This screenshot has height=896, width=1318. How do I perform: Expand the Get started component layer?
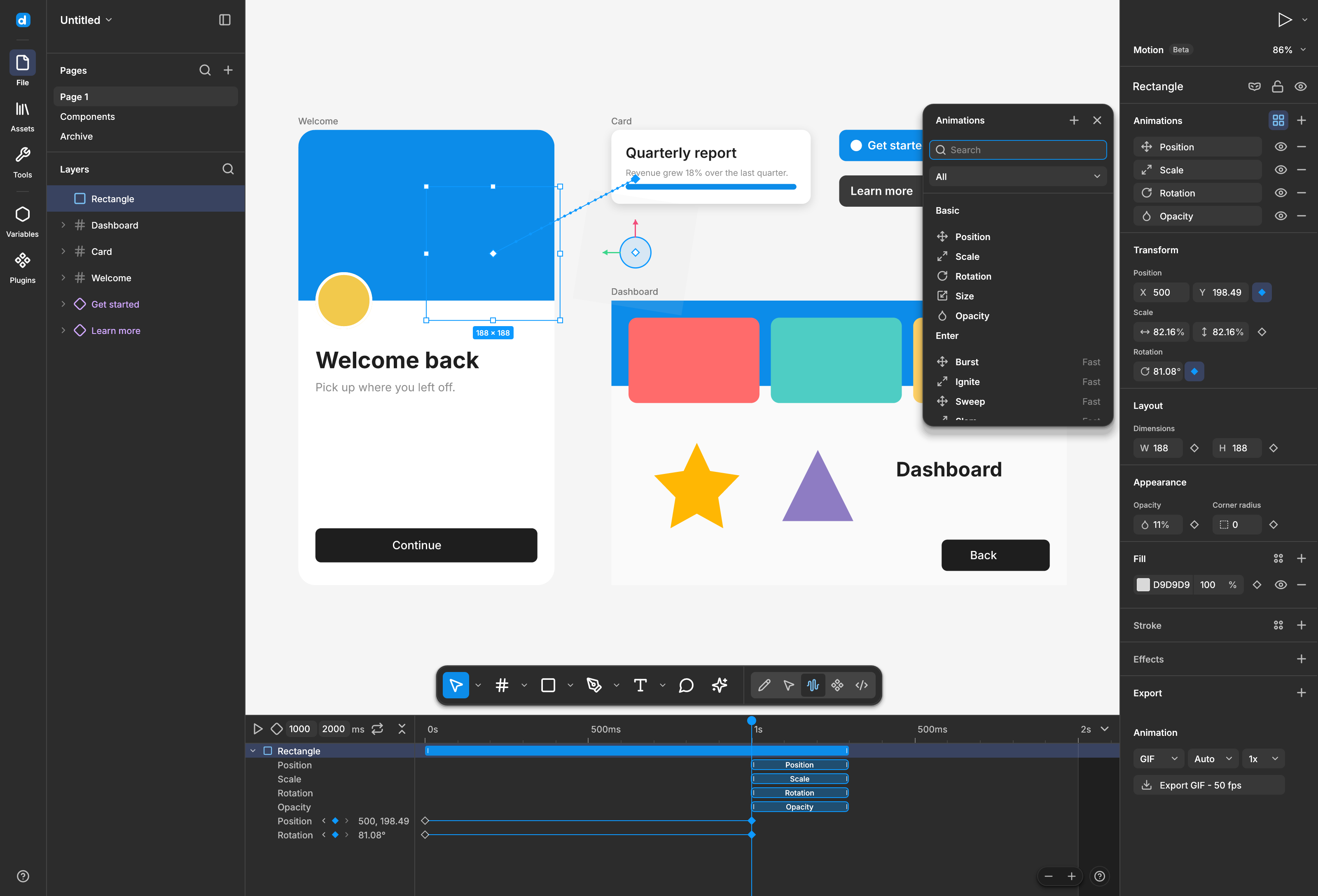(x=63, y=304)
